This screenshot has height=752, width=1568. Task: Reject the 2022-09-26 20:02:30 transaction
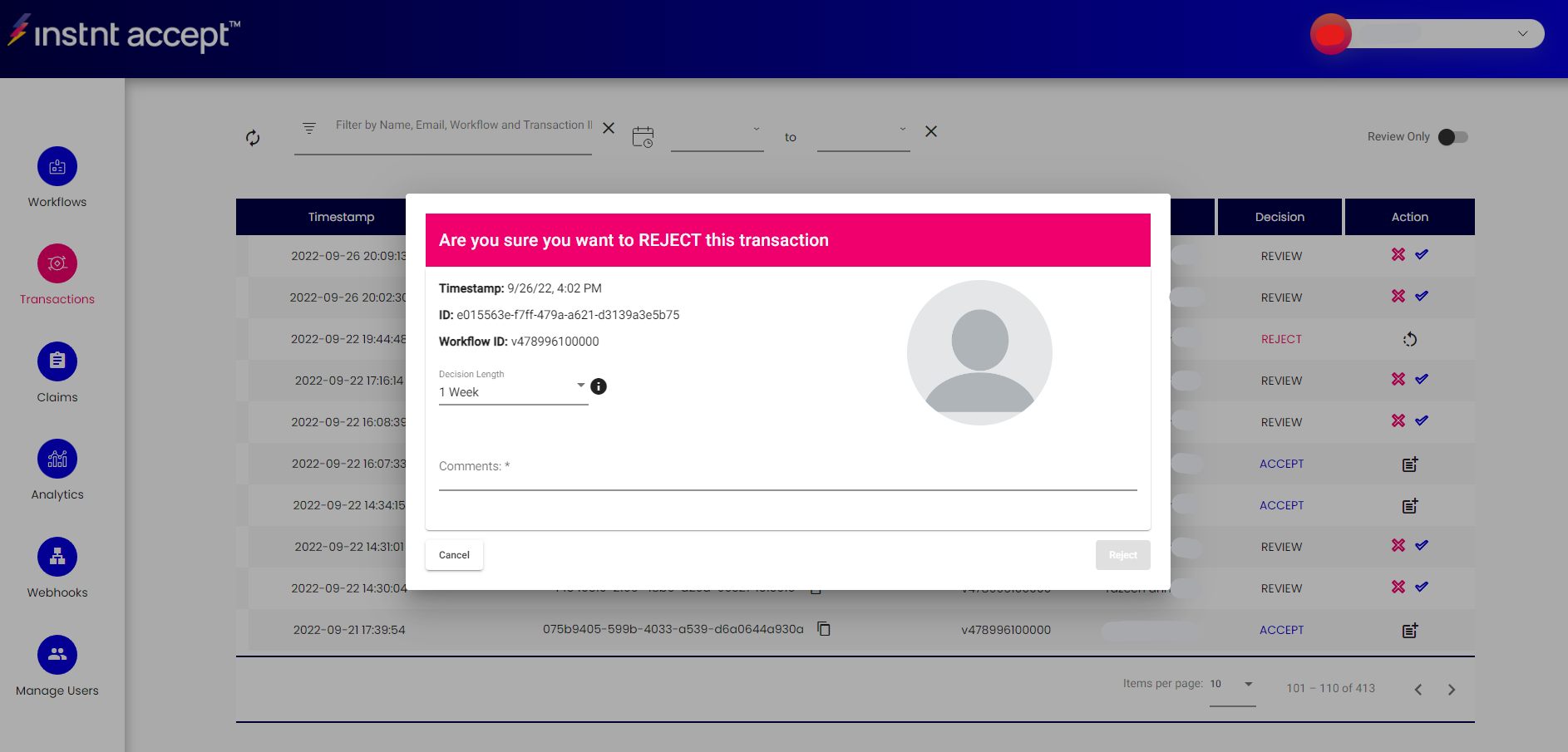1398,296
